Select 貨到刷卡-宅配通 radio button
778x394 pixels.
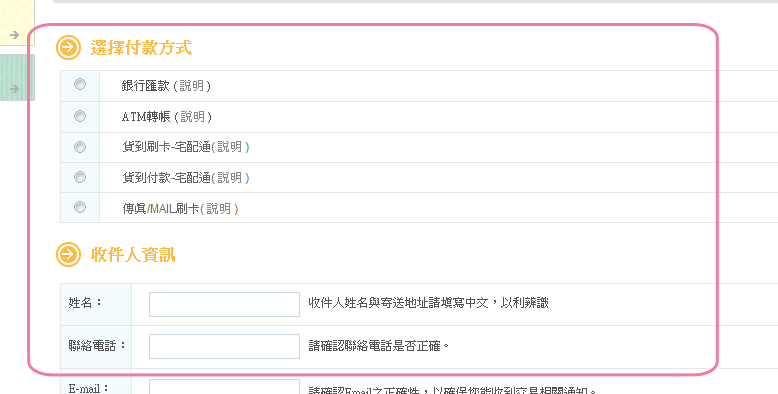80,147
